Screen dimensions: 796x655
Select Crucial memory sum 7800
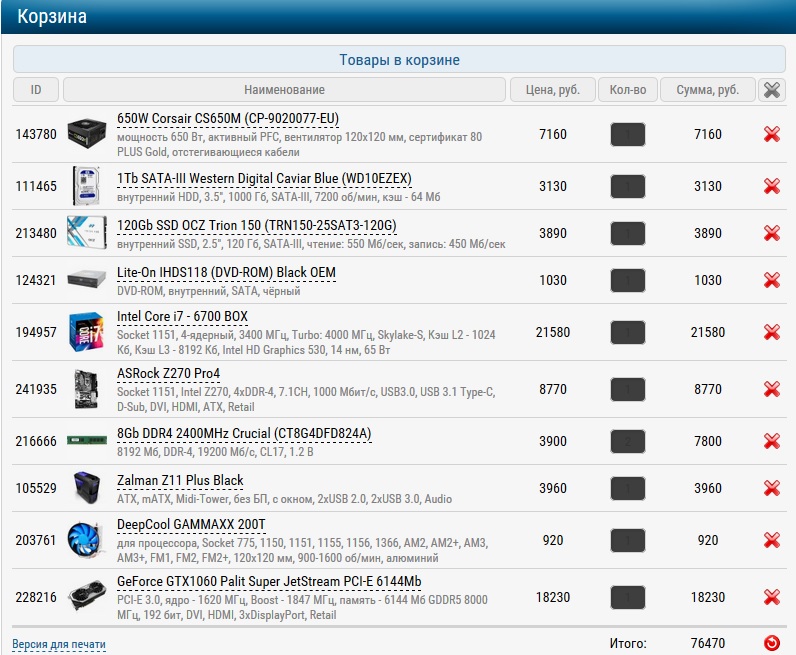pyautogui.click(x=708, y=441)
